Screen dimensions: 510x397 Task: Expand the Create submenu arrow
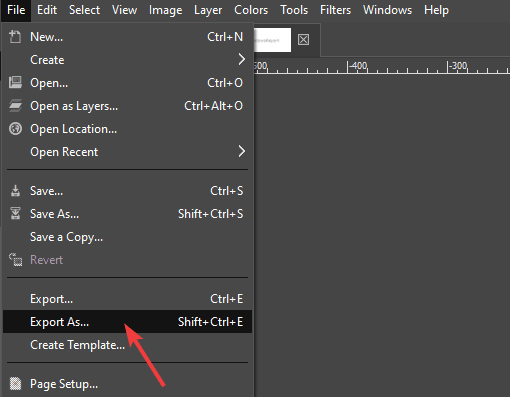(x=242, y=60)
